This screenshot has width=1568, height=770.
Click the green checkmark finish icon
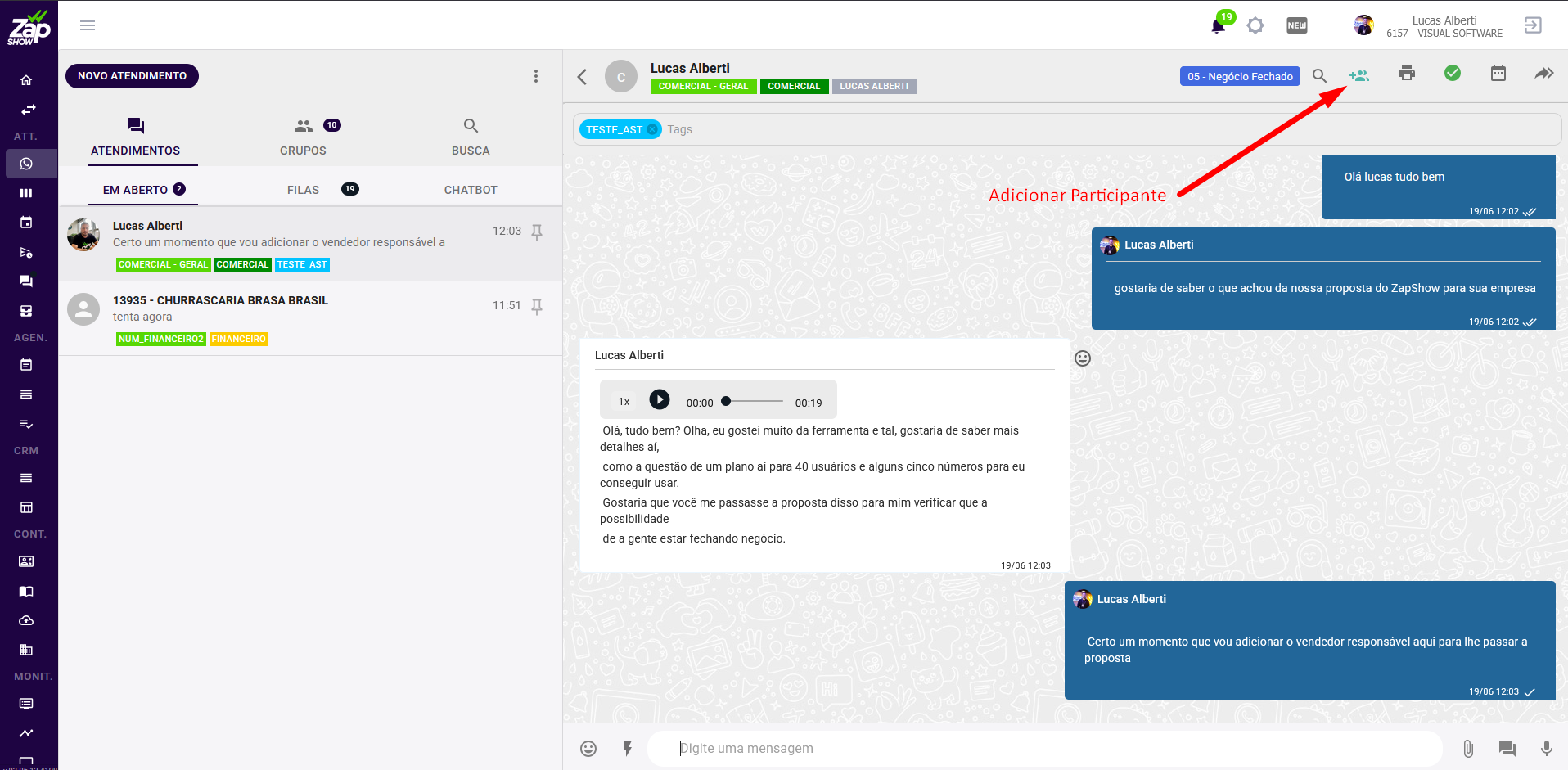pos(1452,74)
